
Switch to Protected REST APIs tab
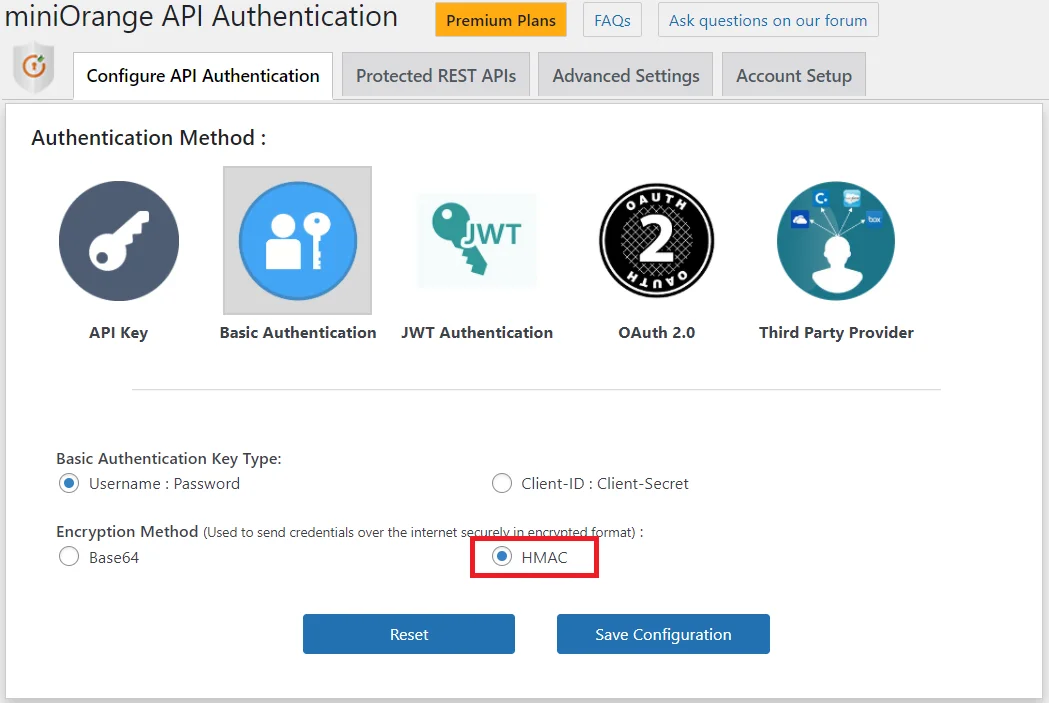[x=436, y=76]
